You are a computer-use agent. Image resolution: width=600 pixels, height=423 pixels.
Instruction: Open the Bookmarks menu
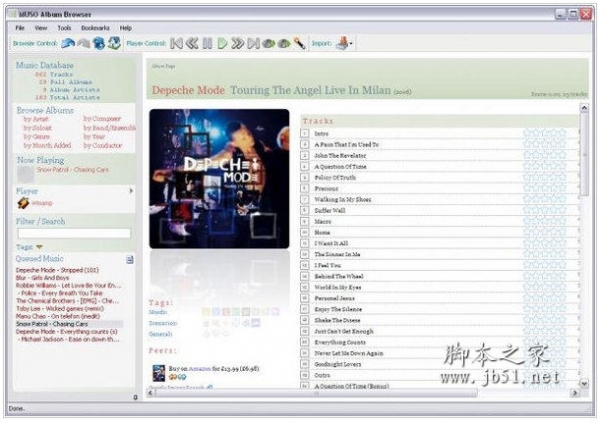[x=95, y=28]
